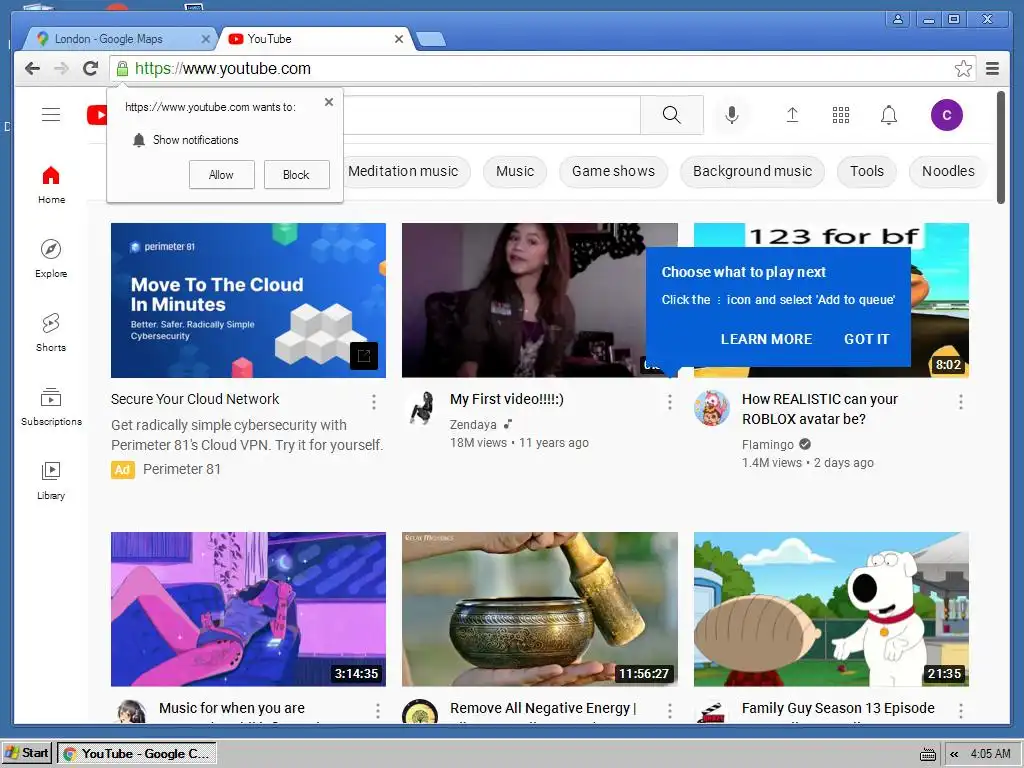Allow YouTube notifications
Image resolution: width=1024 pixels, height=768 pixels.
tap(221, 174)
